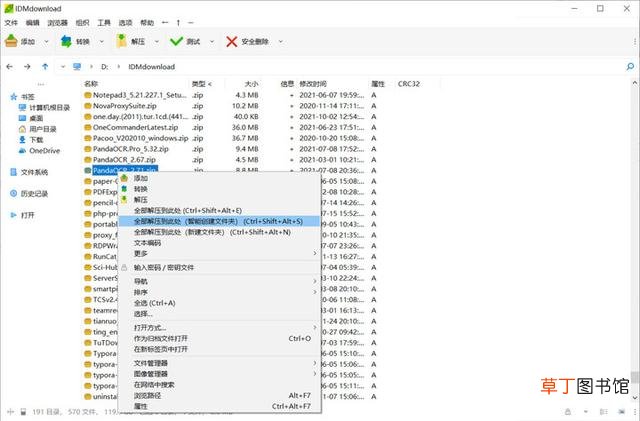Click the plus icon at status bar left

click(x=11, y=412)
